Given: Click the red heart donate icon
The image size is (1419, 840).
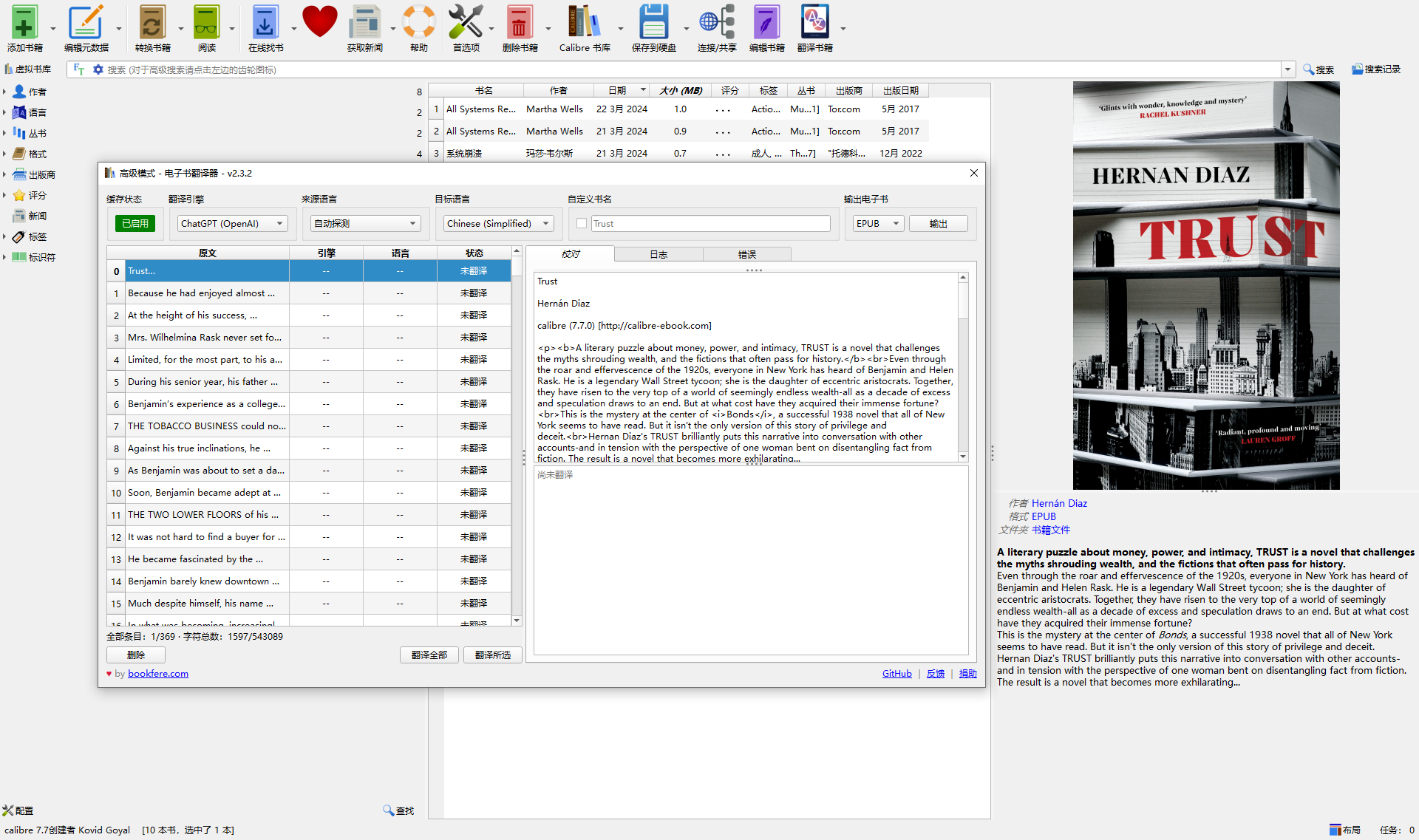Looking at the screenshot, I should pos(319,21).
